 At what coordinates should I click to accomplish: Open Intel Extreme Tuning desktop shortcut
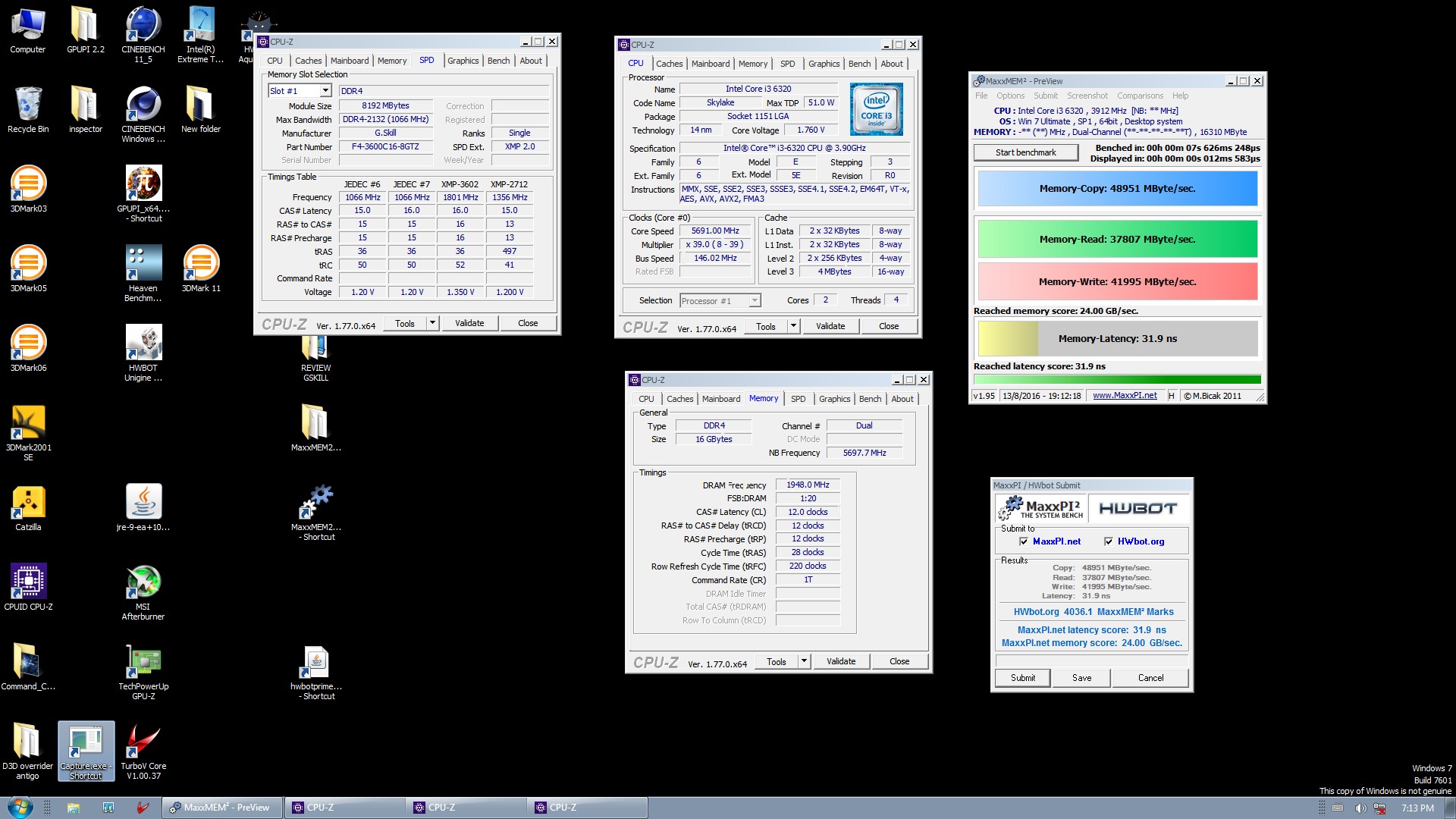pos(201,35)
